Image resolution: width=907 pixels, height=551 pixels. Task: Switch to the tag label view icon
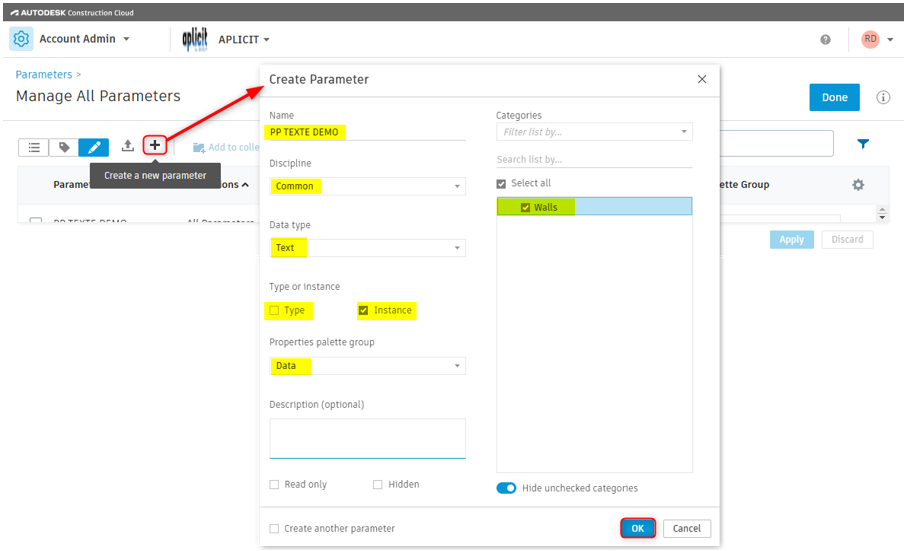[x=64, y=147]
